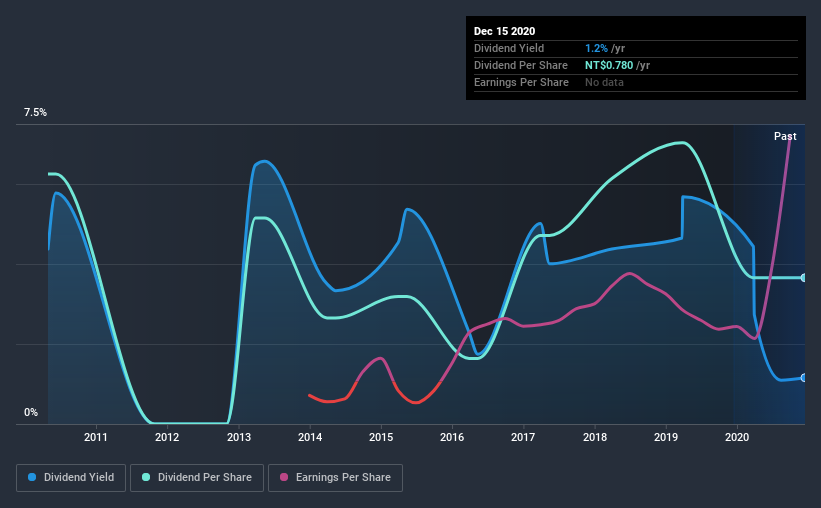This screenshot has width=821, height=508.
Task: Click the 2012 x-axis label
Action: click(x=167, y=437)
